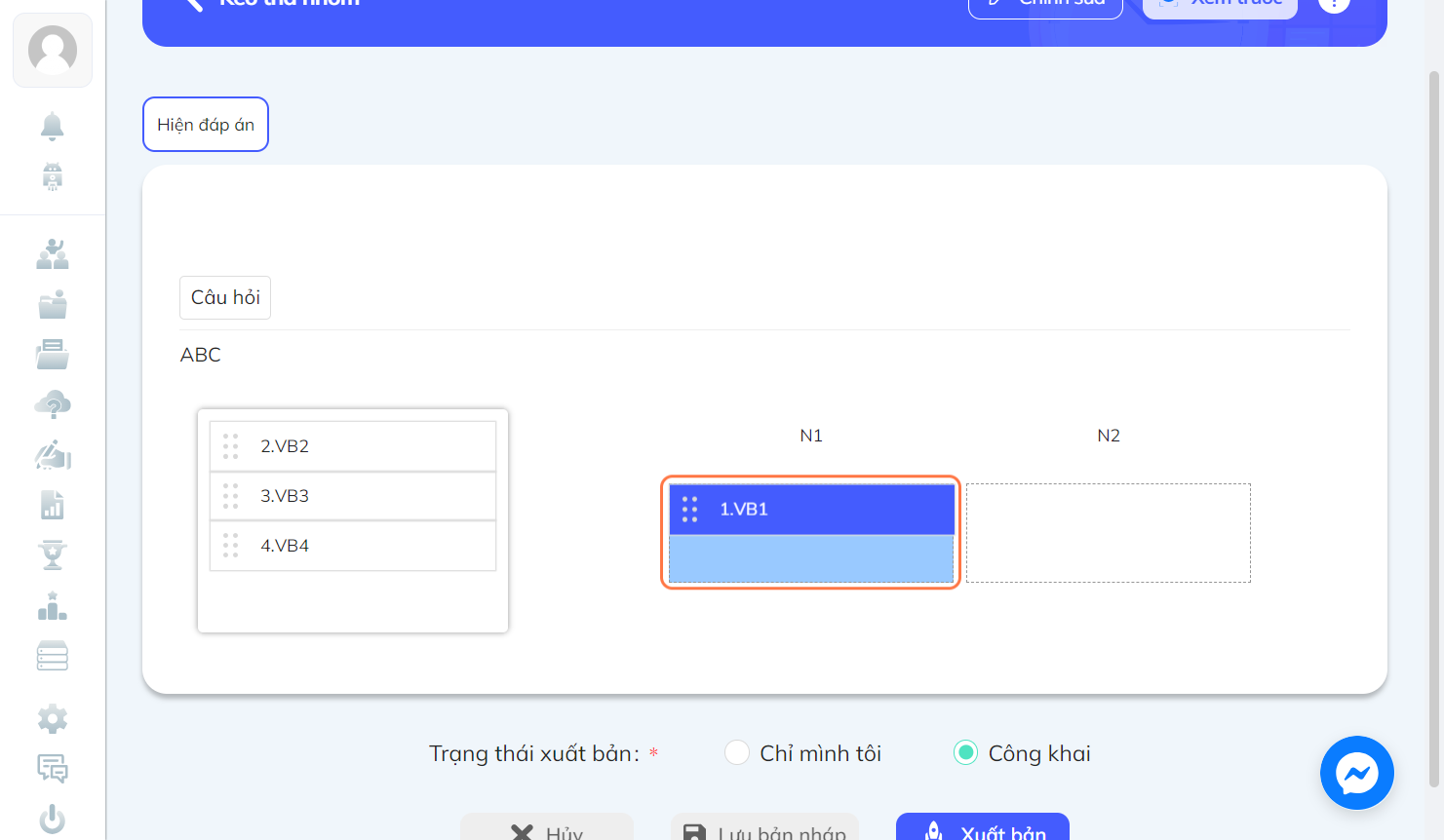Open the settings gear sidebar icon
This screenshot has width=1444, height=840.
click(53, 719)
